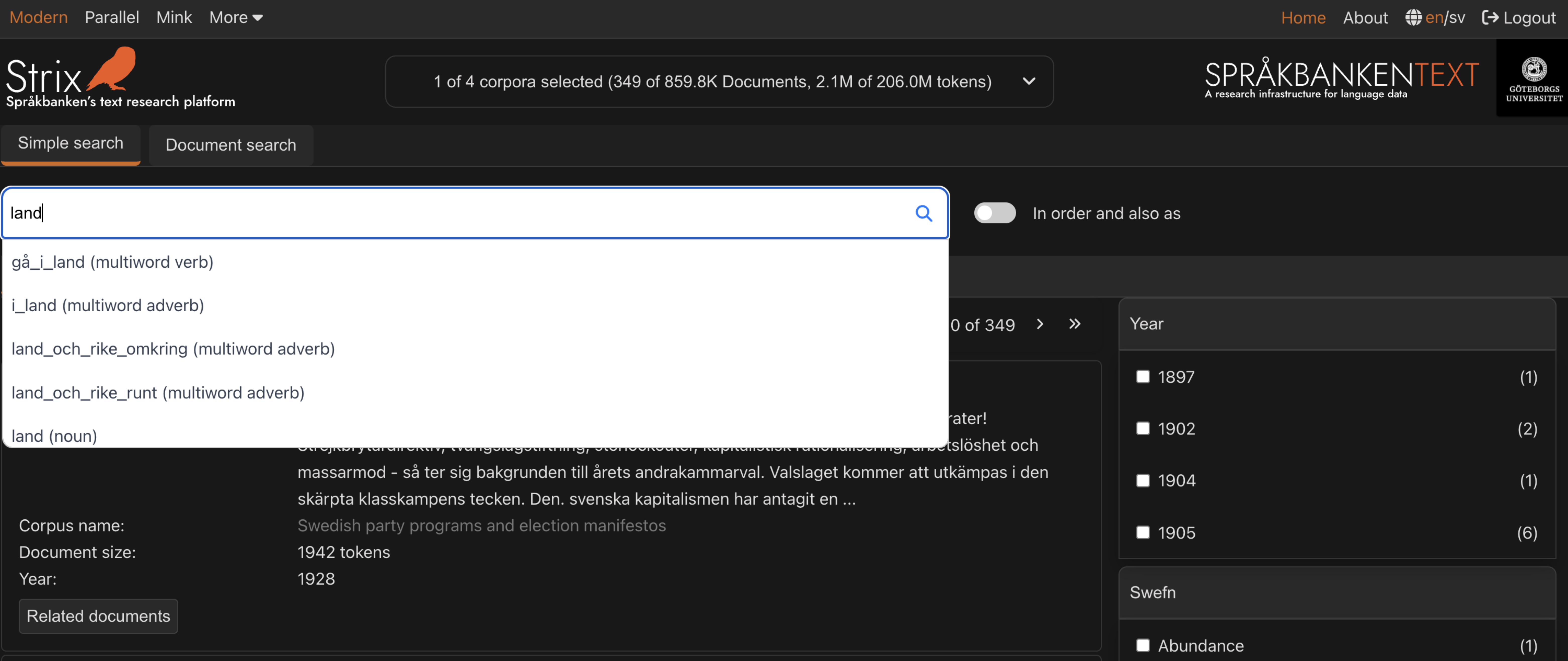1568x661 pixels.
Task: Open the More menu dropdown
Action: tap(236, 18)
